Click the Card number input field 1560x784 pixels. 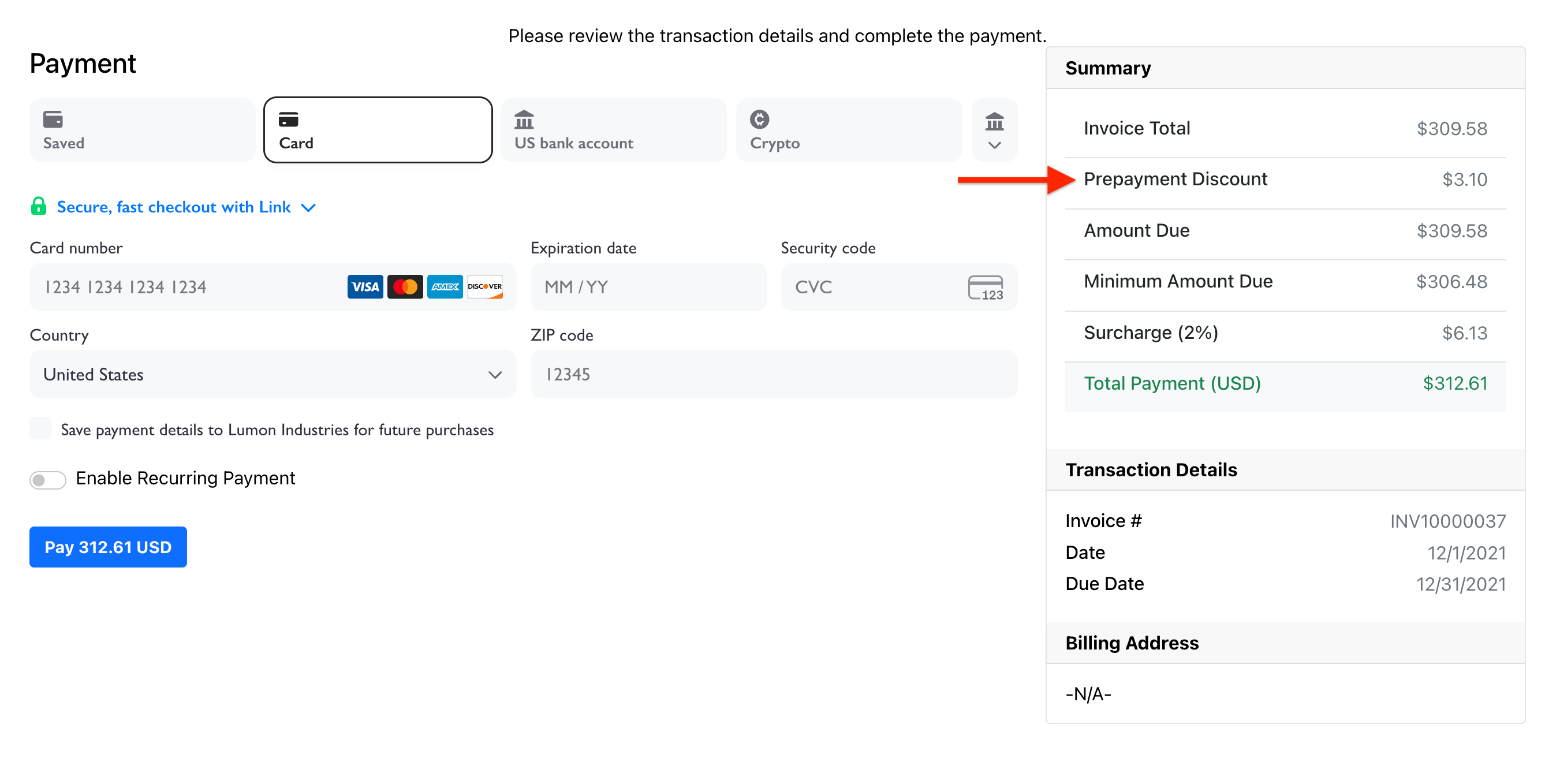pyautogui.click(x=182, y=286)
